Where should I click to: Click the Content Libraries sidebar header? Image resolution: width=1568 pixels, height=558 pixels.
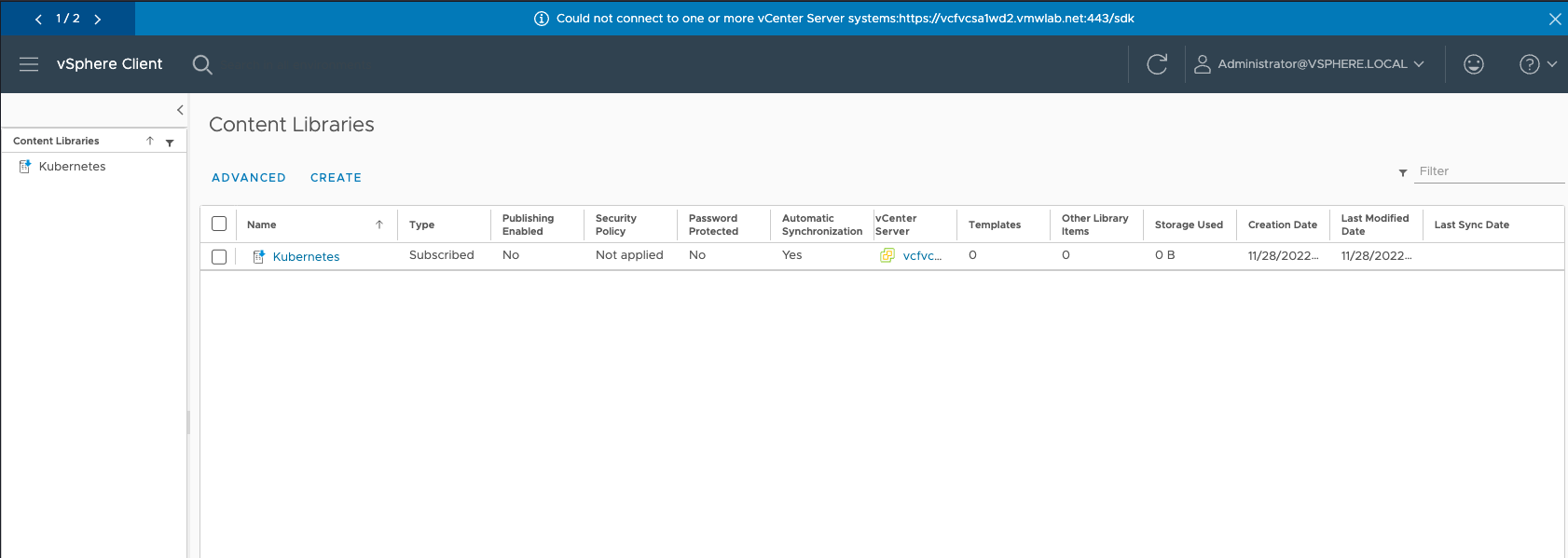tap(56, 141)
